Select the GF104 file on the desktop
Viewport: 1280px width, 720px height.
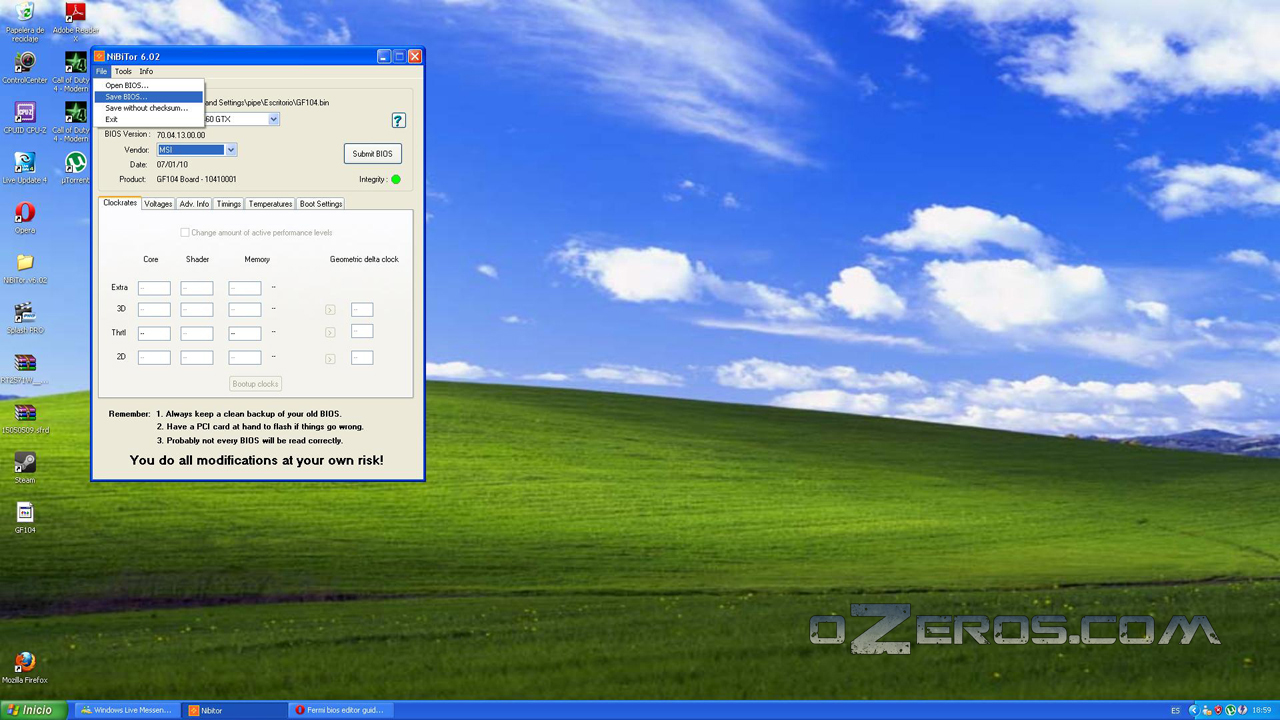(25, 518)
